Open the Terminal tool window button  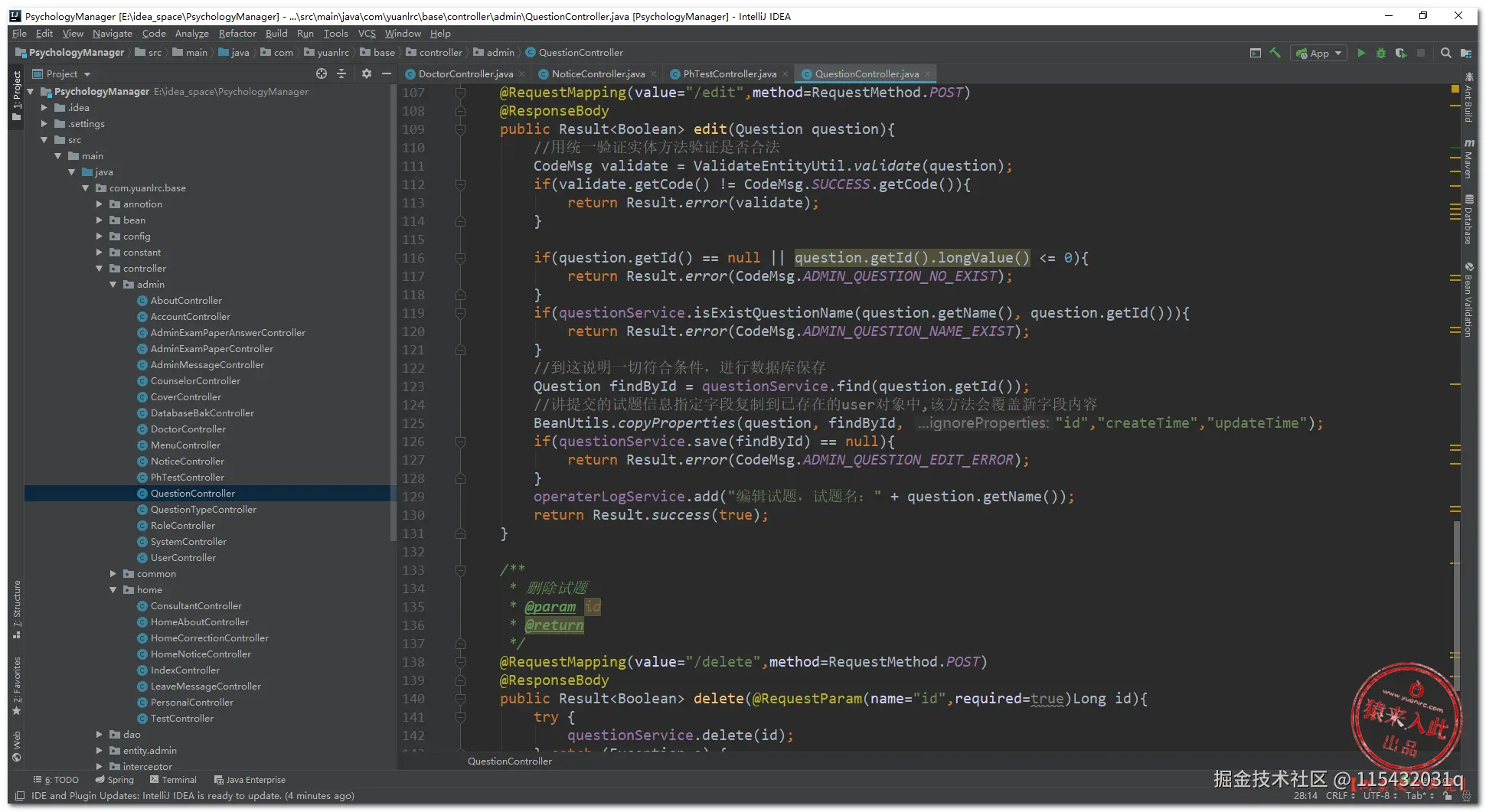[x=174, y=780]
